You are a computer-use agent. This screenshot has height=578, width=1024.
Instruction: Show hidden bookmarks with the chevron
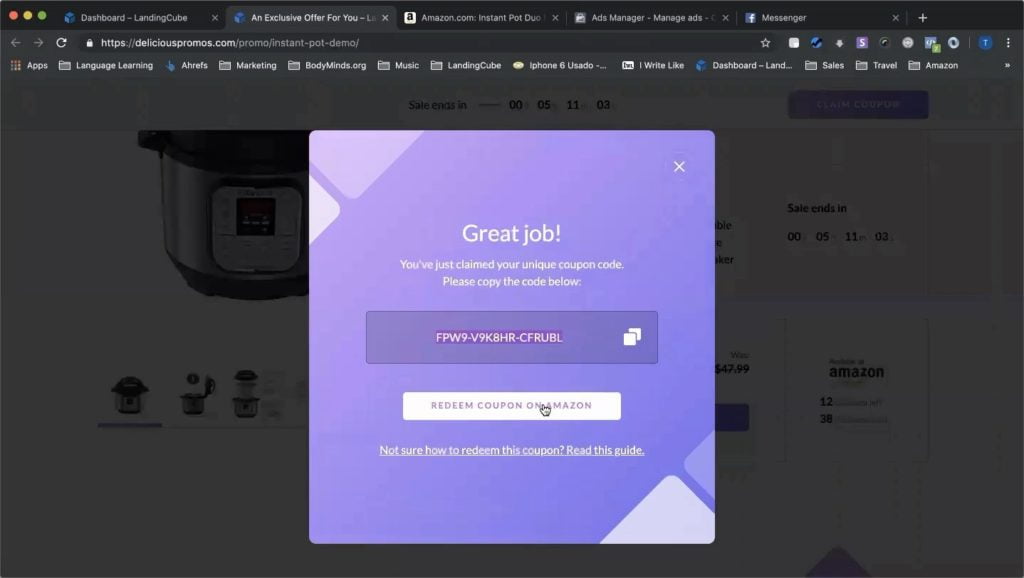click(1007, 65)
